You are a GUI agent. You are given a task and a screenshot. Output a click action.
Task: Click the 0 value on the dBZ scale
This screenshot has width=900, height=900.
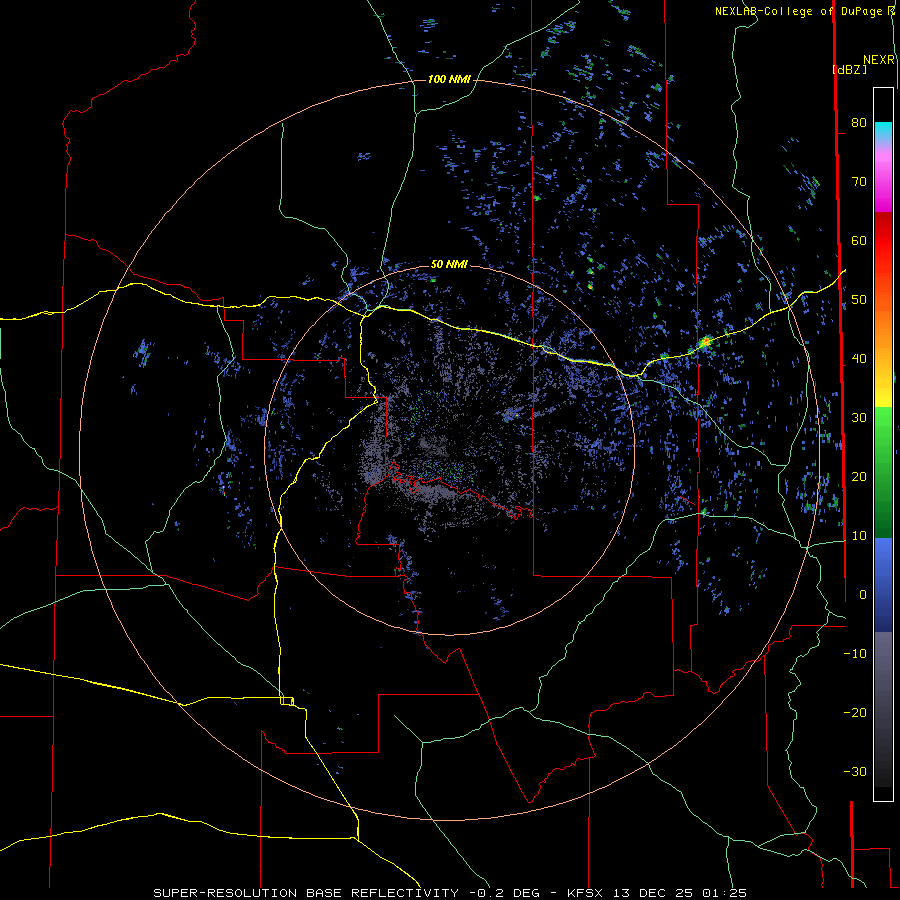863,595
